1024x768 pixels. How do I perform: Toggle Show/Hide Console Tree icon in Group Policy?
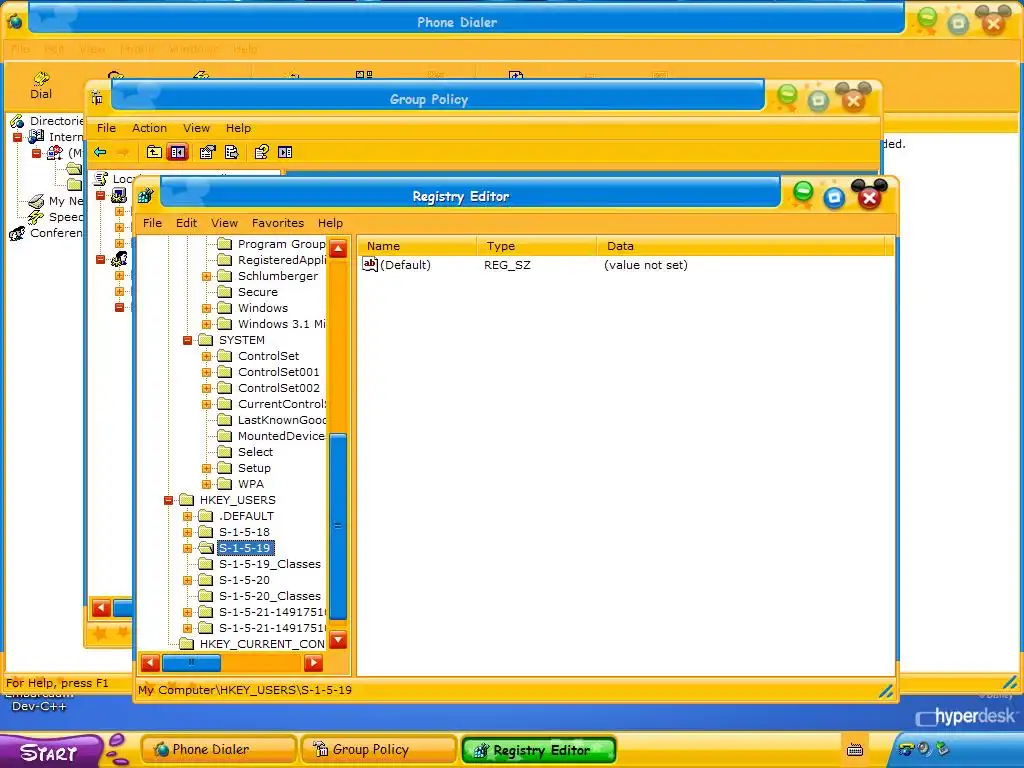178,152
